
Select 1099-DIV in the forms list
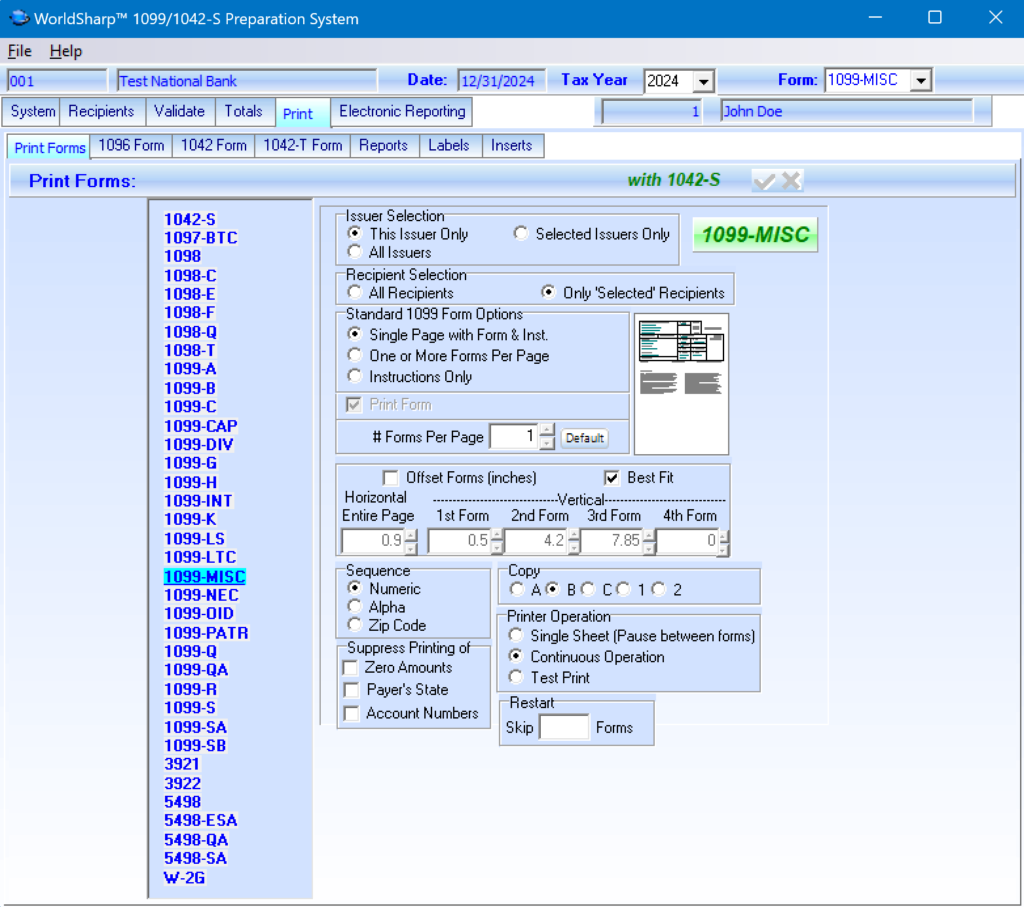pyautogui.click(x=199, y=444)
